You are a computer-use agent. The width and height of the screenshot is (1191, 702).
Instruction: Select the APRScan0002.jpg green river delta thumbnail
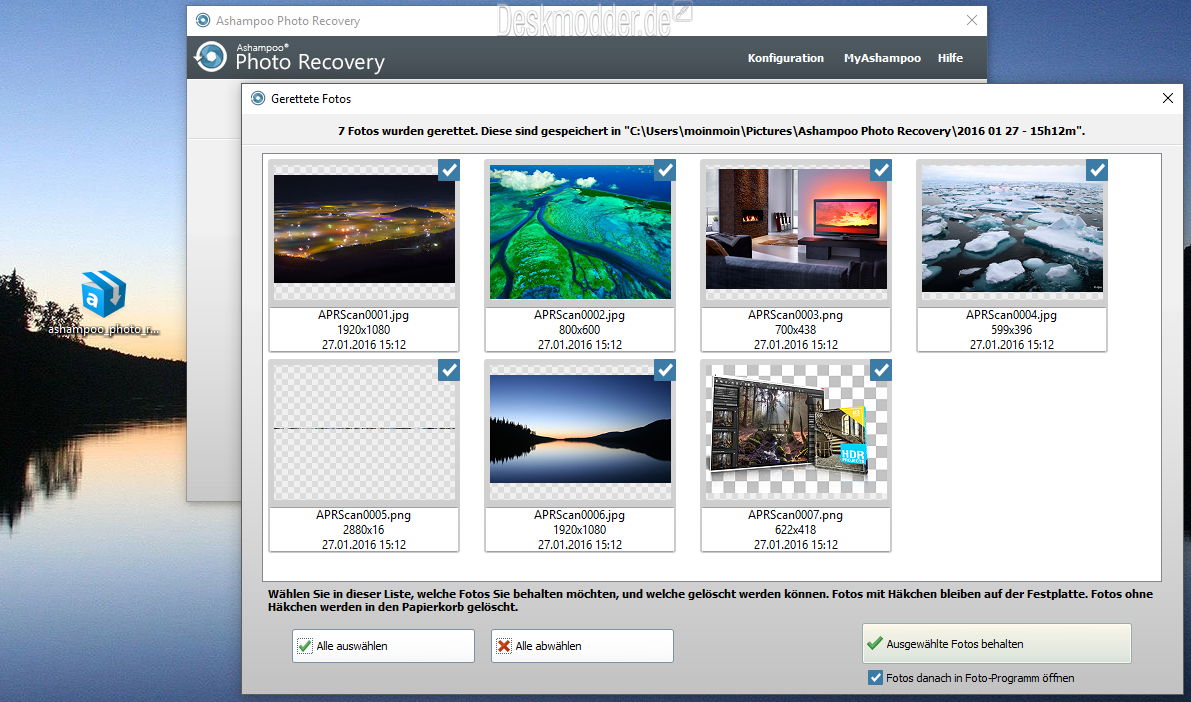[x=580, y=232]
